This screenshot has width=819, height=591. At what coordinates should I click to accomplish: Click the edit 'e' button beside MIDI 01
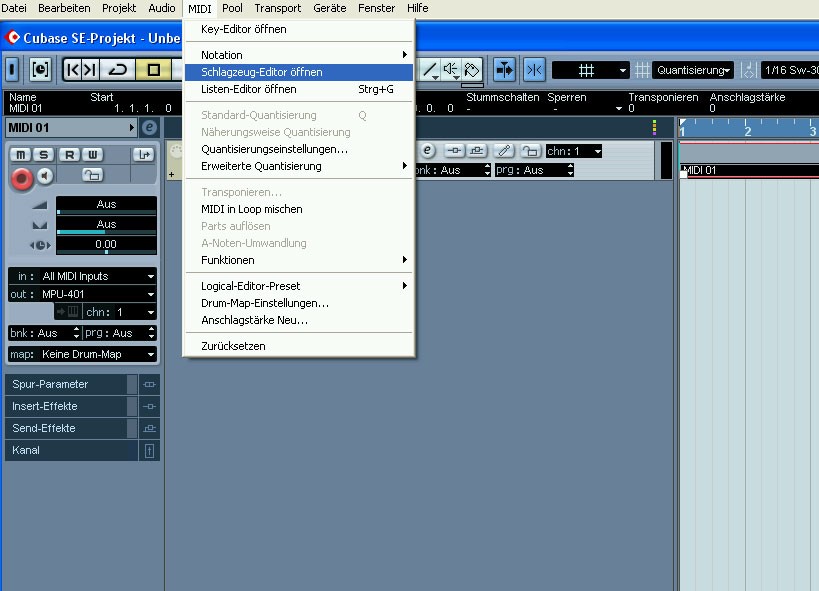pyautogui.click(x=149, y=128)
